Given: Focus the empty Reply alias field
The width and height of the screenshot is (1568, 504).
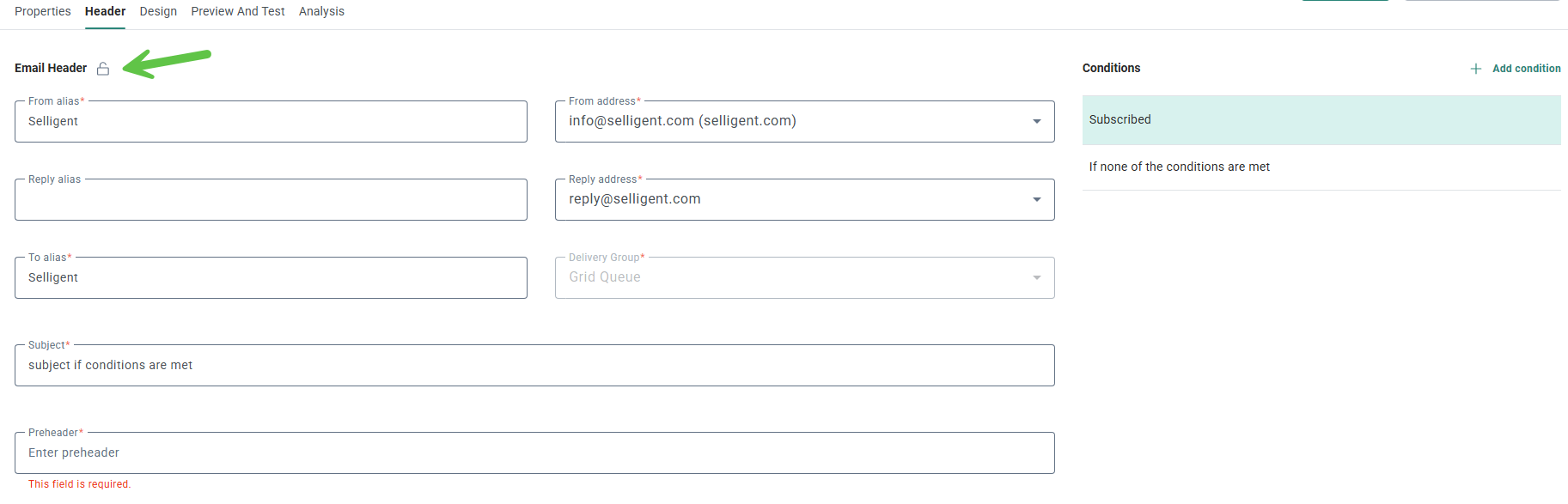Looking at the screenshot, I should click(271, 200).
